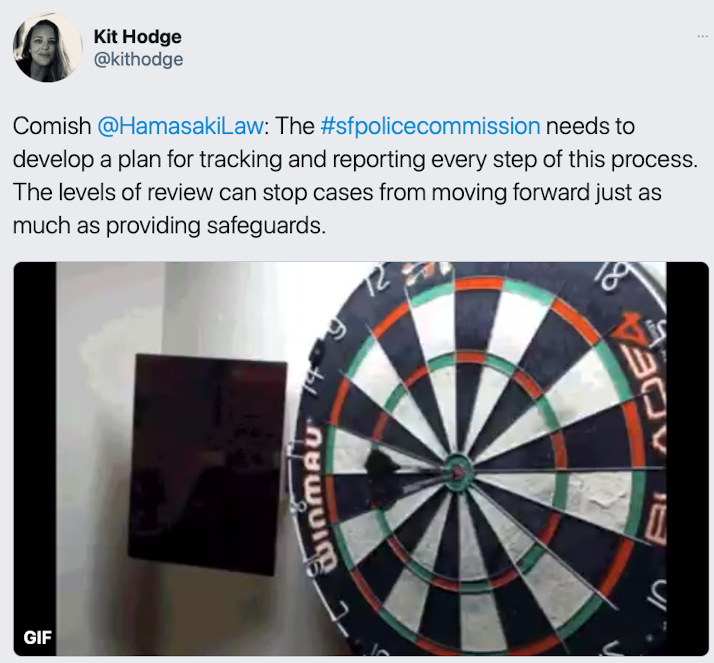The image size is (714, 663).
Task: Open the @kithodge handle link
Action: (x=138, y=59)
